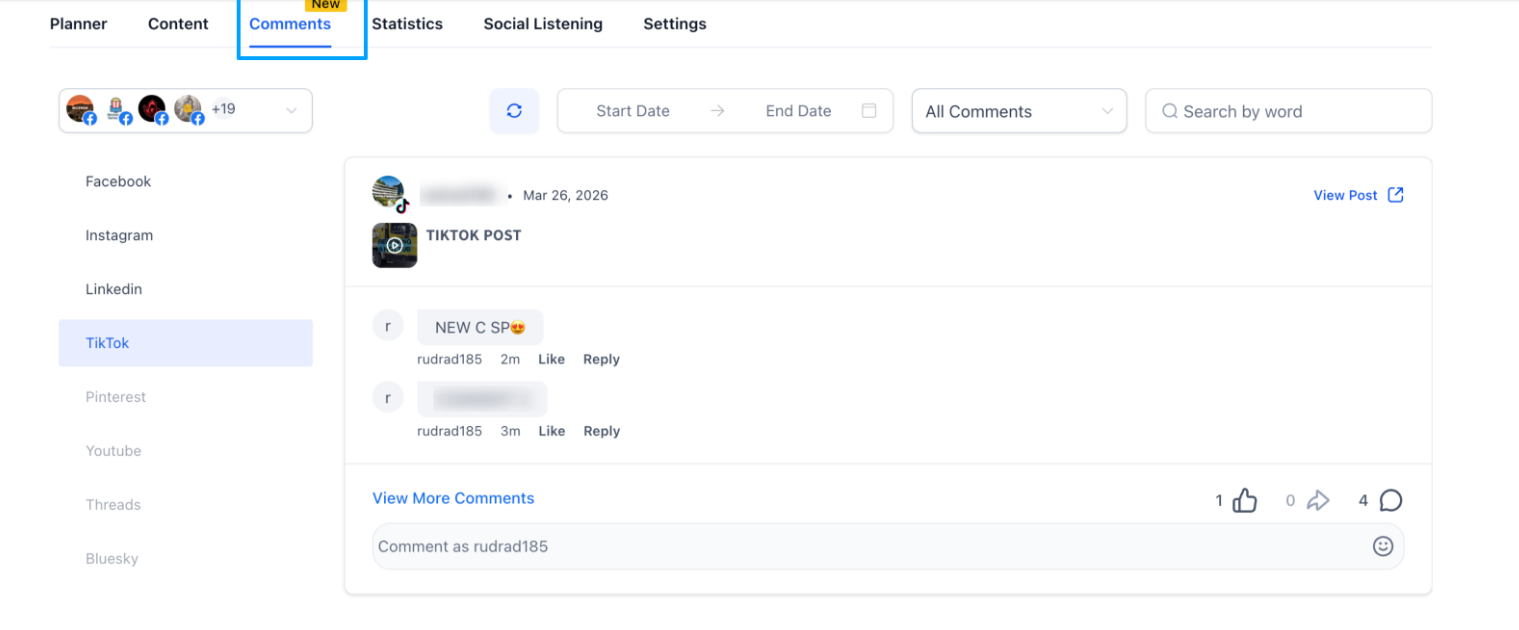
Task: Select the Comments tab
Action: pos(290,24)
